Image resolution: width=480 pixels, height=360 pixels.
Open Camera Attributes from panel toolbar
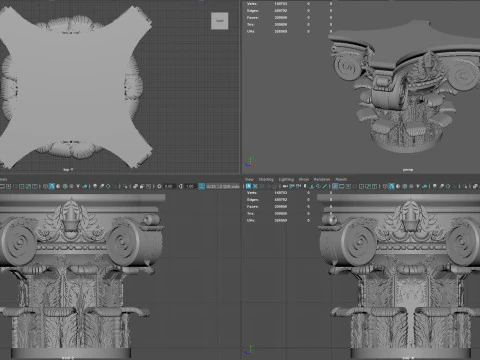262,186
